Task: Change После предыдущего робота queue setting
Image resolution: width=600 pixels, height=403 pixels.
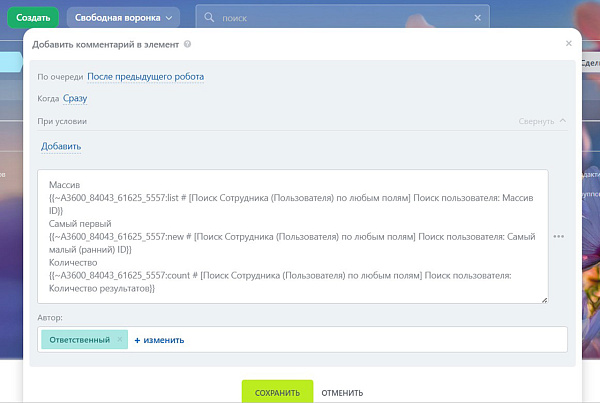Action: (x=145, y=77)
